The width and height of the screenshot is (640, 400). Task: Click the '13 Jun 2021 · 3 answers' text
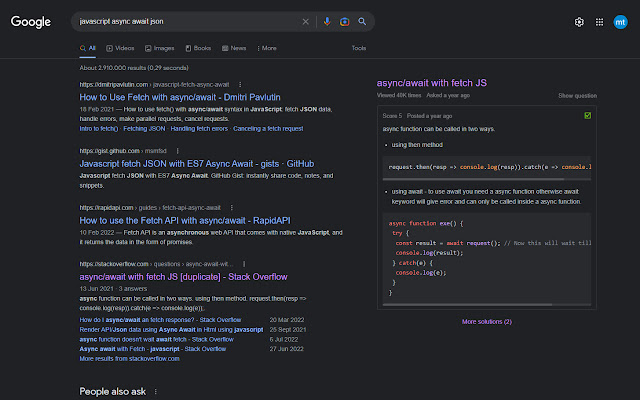click(x=113, y=289)
